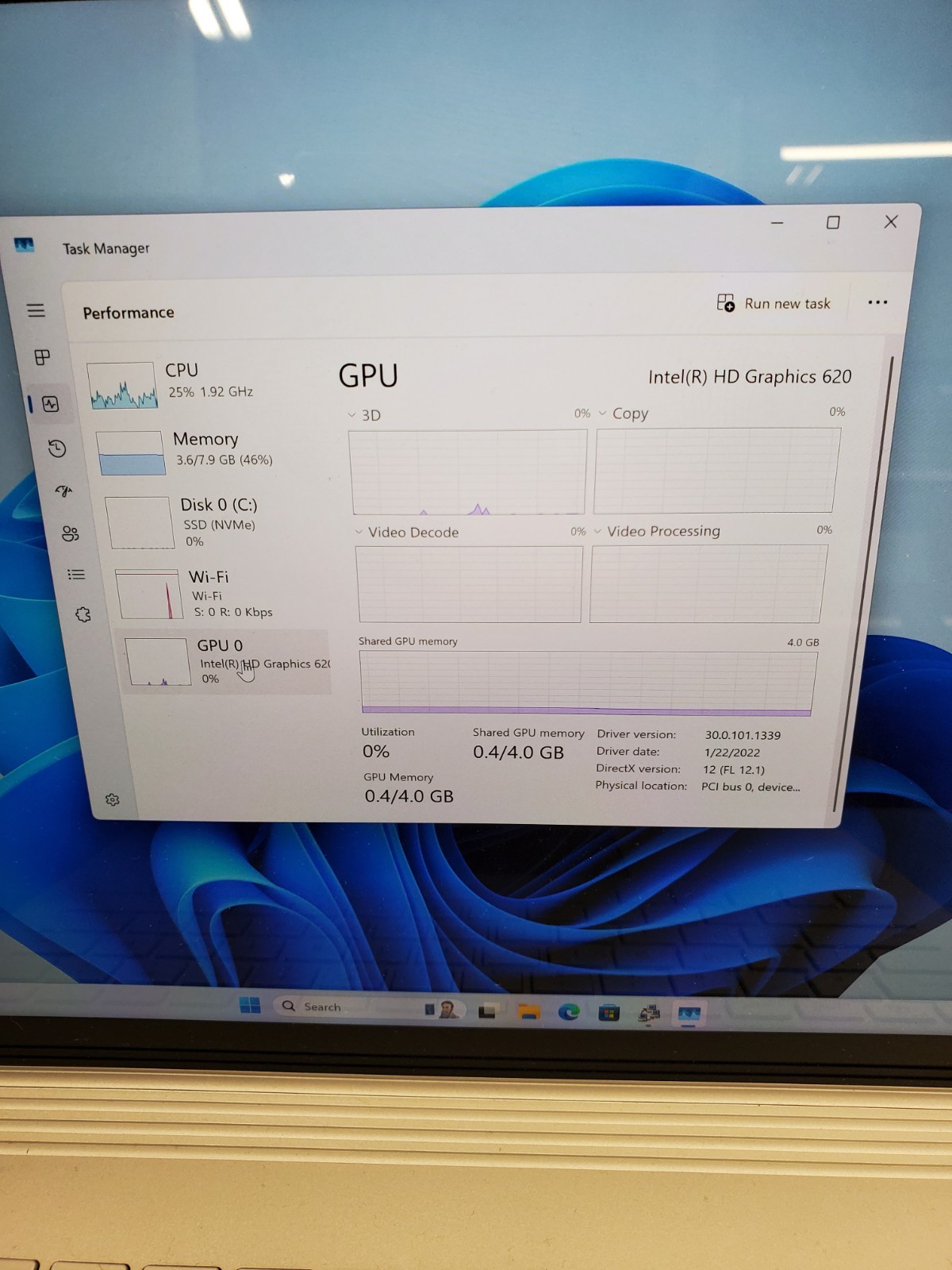Screen dimensions: 952x1270
Task: Click the GPU panel vertical scrollbar
Action: (863, 583)
